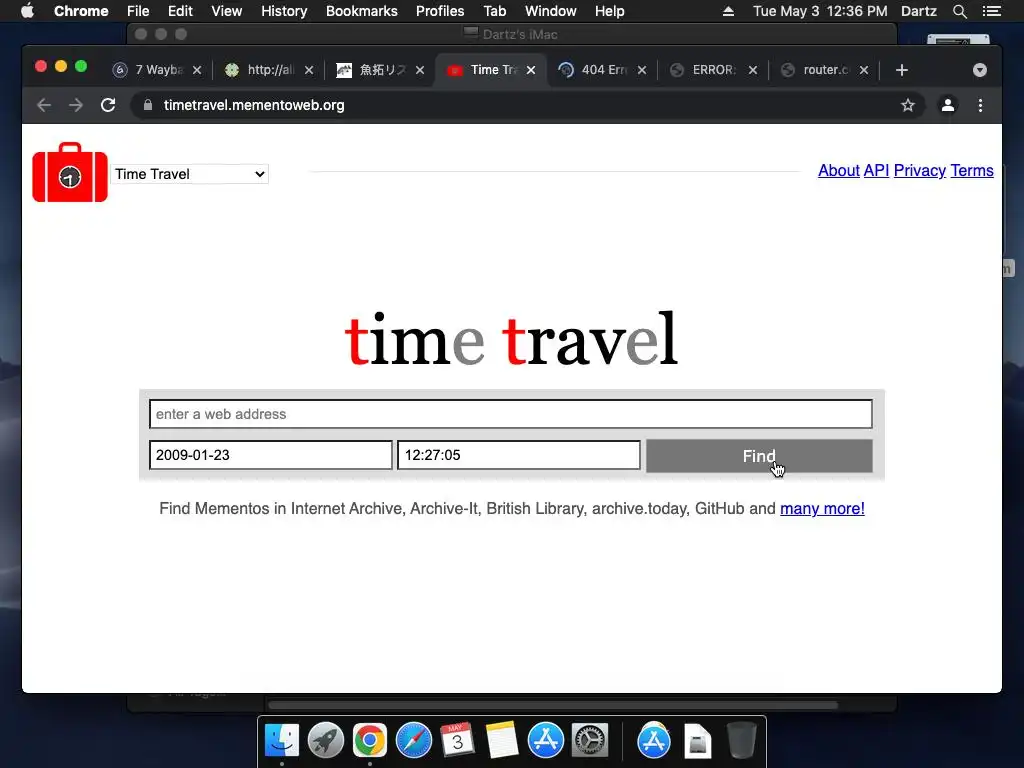1024x768 pixels.
Task: Click the browser forward arrow
Action: coord(76,105)
